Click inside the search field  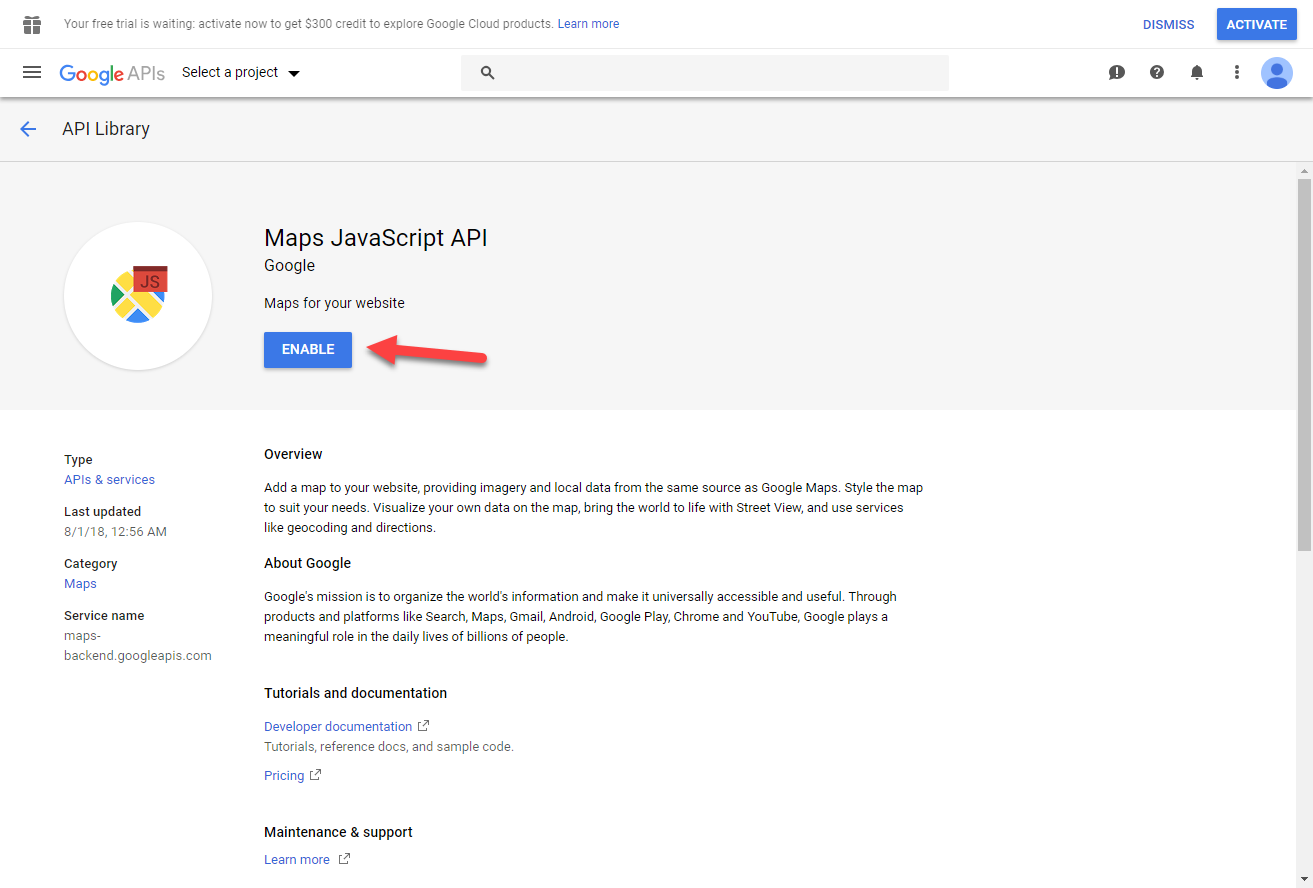coord(700,72)
